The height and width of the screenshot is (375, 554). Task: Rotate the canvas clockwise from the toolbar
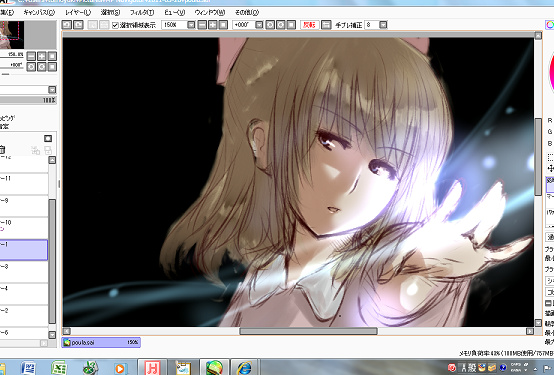coord(281,25)
